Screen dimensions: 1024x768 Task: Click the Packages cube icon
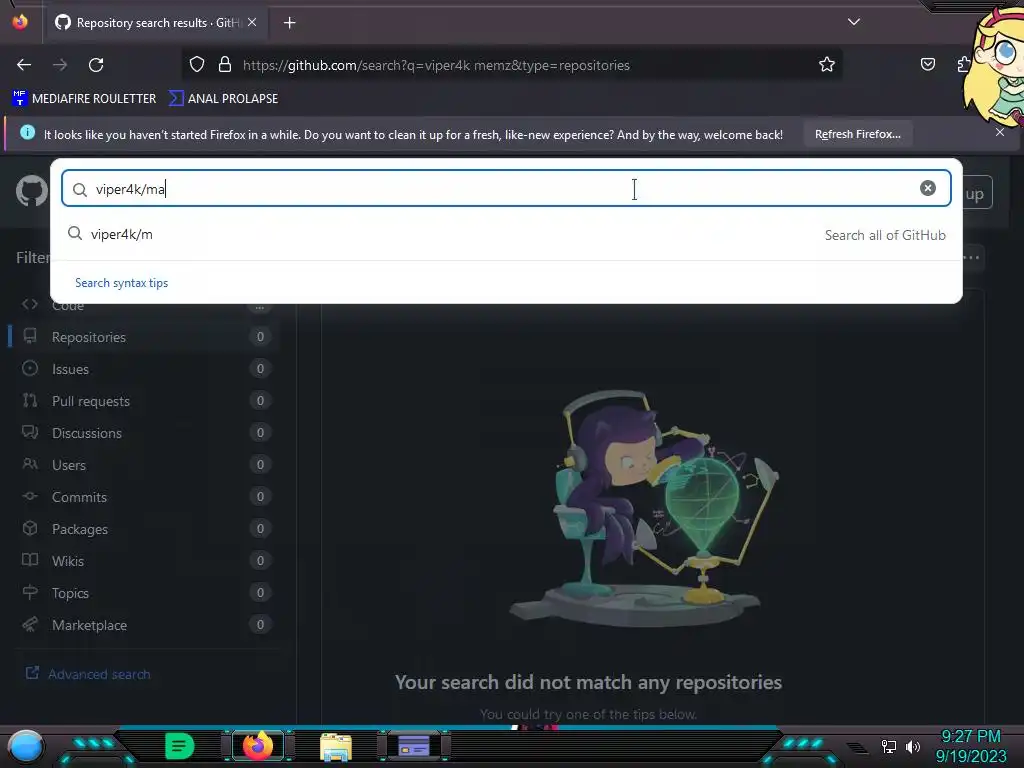point(30,528)
